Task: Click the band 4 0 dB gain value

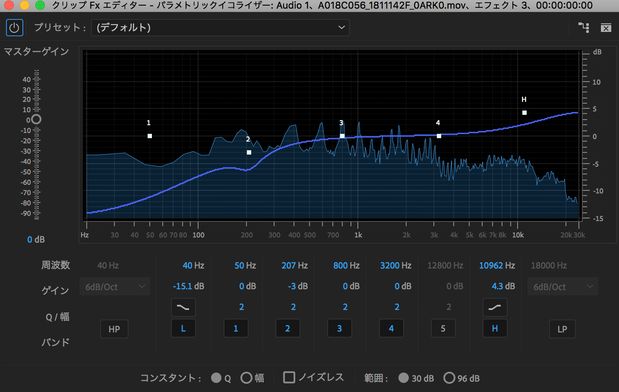Action: pyautogui.click(x=403, y=286)
